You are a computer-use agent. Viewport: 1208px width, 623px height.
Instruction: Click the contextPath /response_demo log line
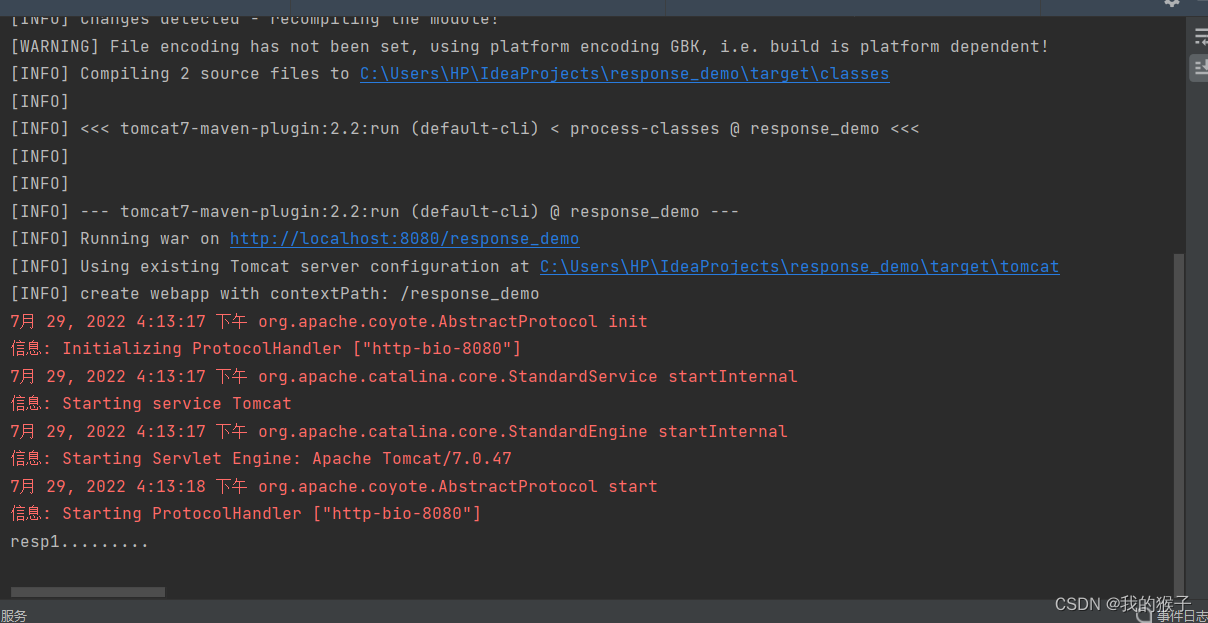pos(274,293)
